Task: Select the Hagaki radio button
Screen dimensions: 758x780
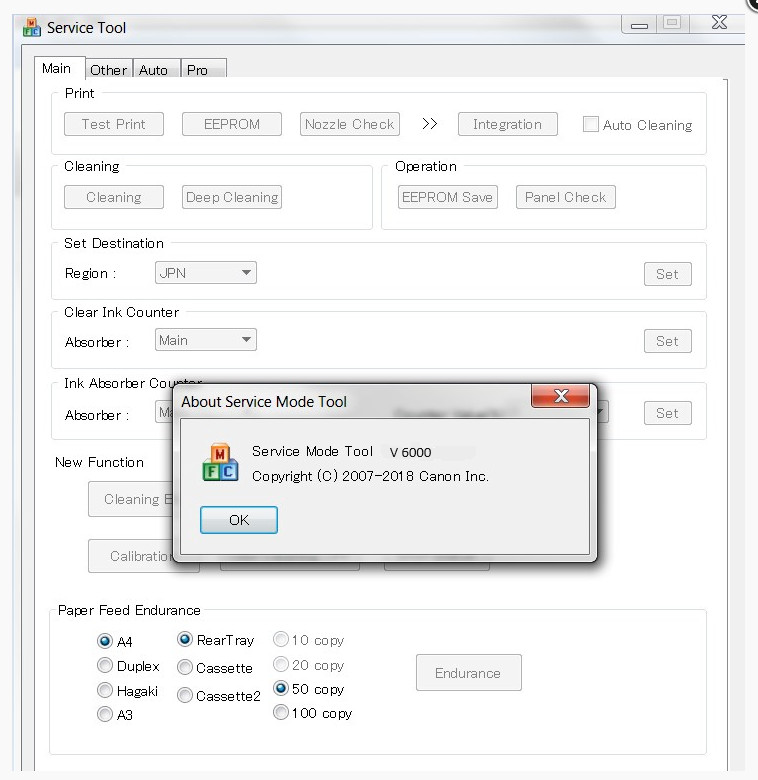Action: (104, 690)
